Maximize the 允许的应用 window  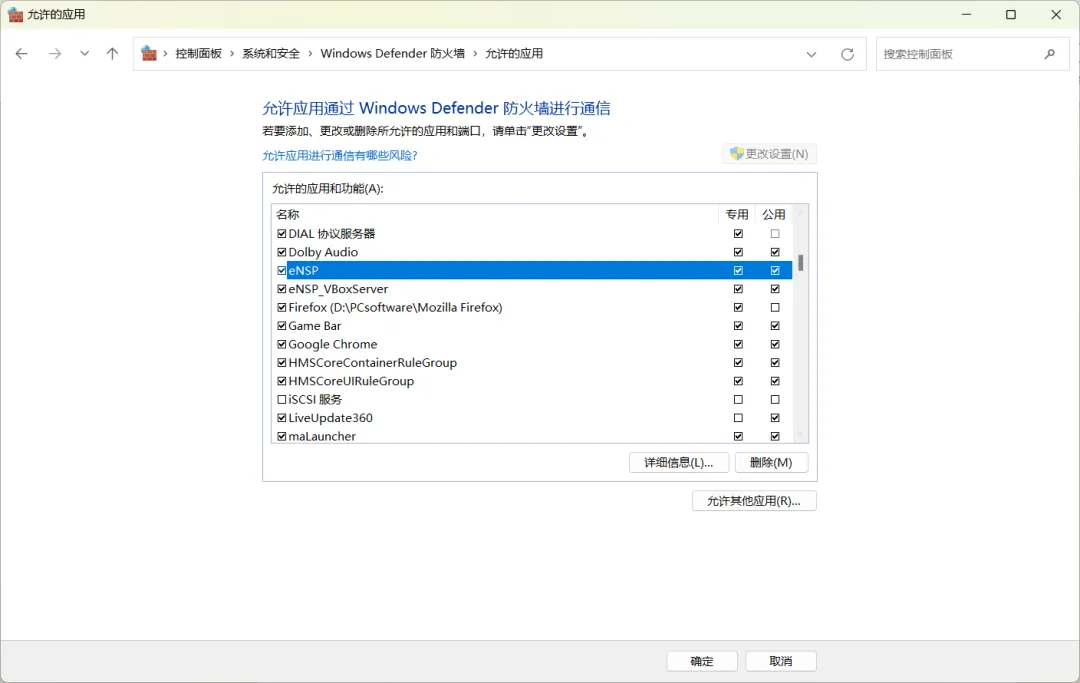[x=1011, y=14]
